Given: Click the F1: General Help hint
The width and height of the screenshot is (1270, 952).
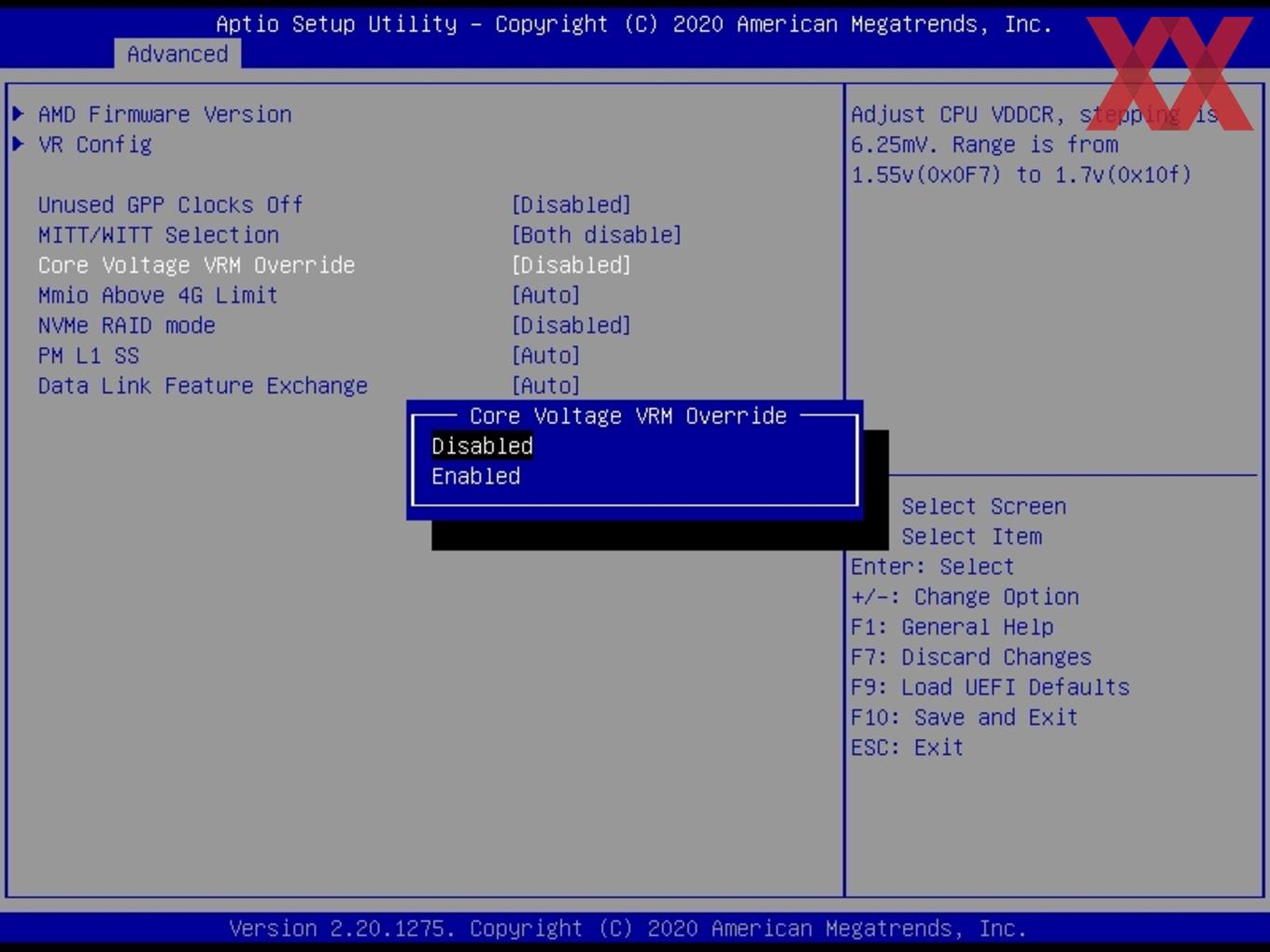Looking at the screenshot, I should click(x=952, y=627).
